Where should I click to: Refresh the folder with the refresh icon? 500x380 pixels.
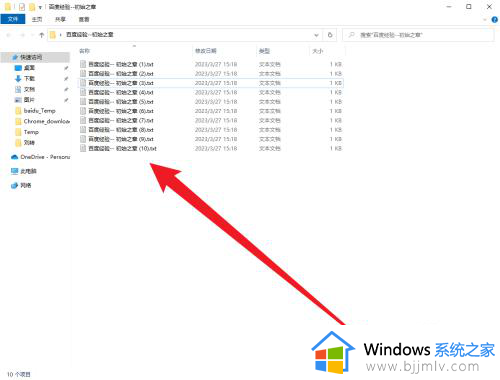330,35
